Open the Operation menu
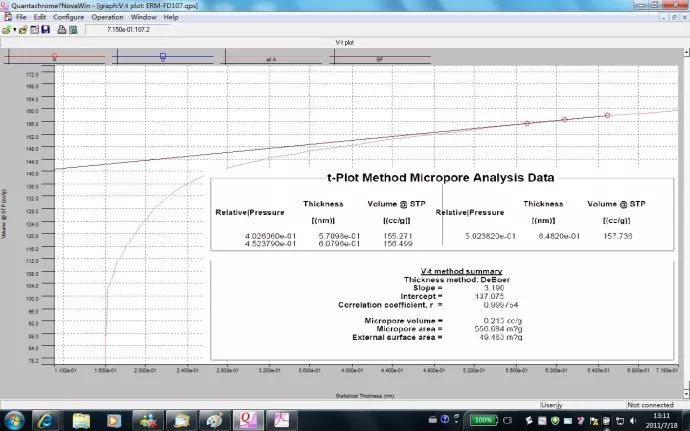Screen dimensions: 690x431 (x=107, y=17)
